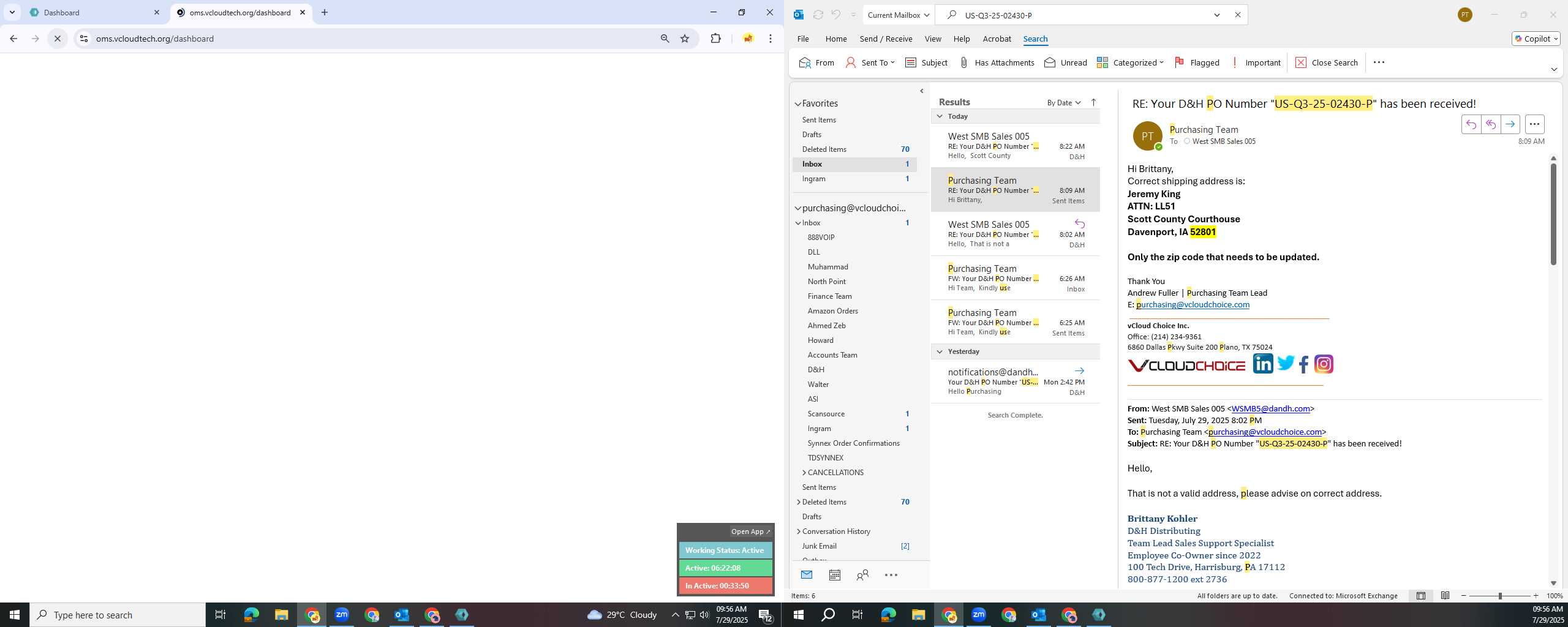This screenshot has height=627, width=1568.
Task: Click the Facebook icon in the signature
Action: [1303, 364]
